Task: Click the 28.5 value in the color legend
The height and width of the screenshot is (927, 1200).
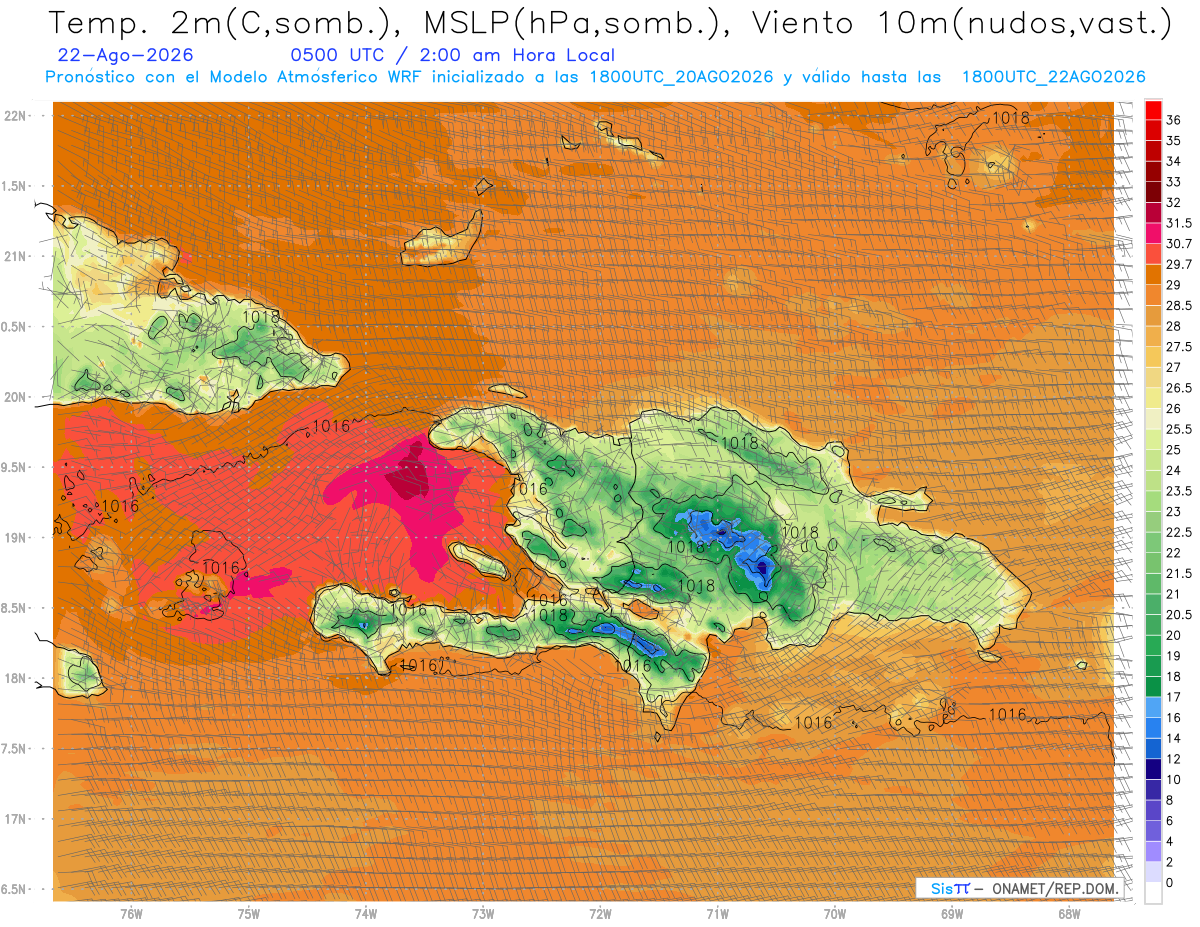Action: pyautogui.click(x=1179, y=306)
